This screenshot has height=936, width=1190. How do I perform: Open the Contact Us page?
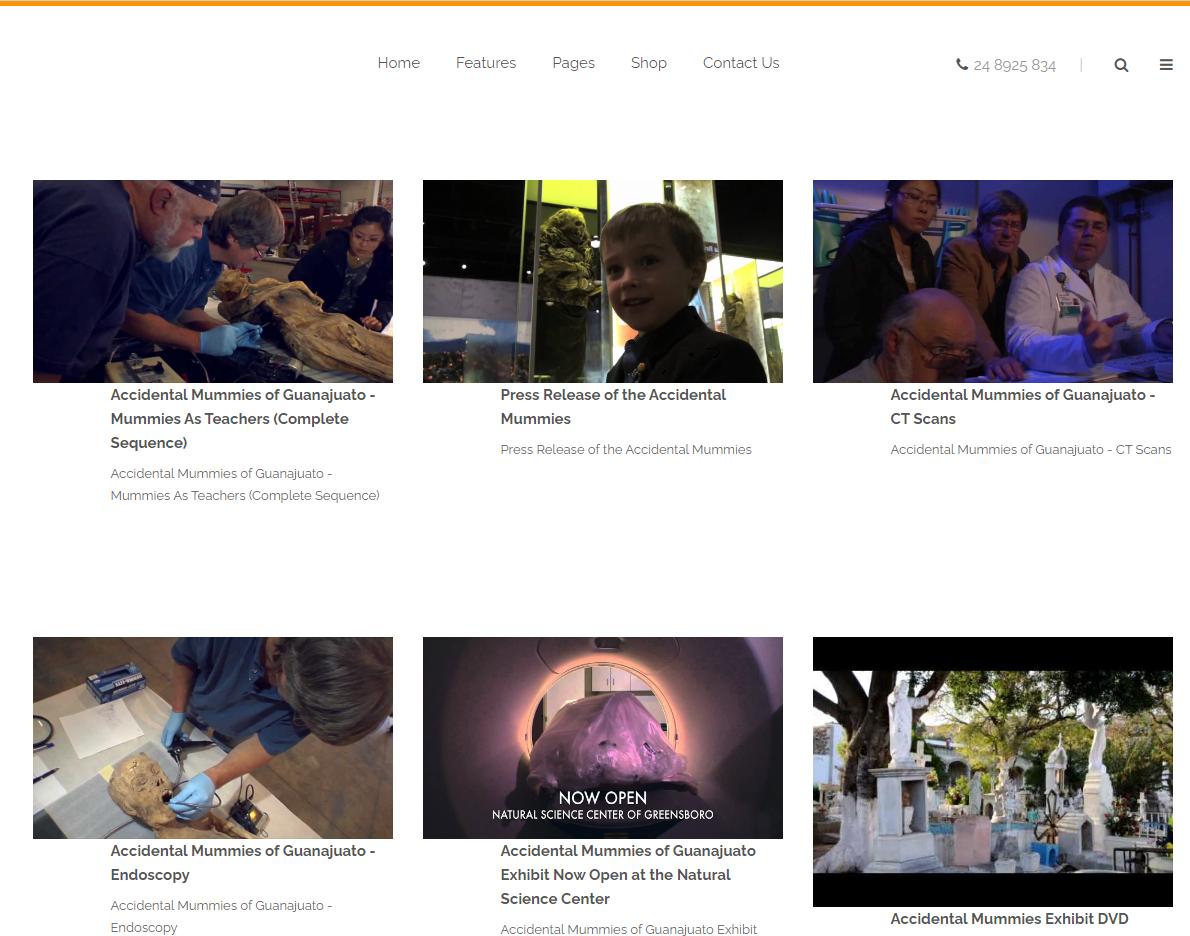pos(741,63)
